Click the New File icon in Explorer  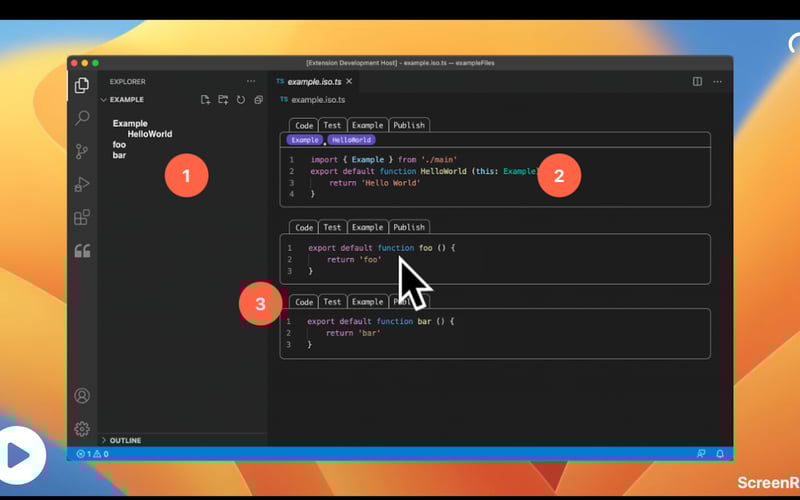click(x=205, y=99)
